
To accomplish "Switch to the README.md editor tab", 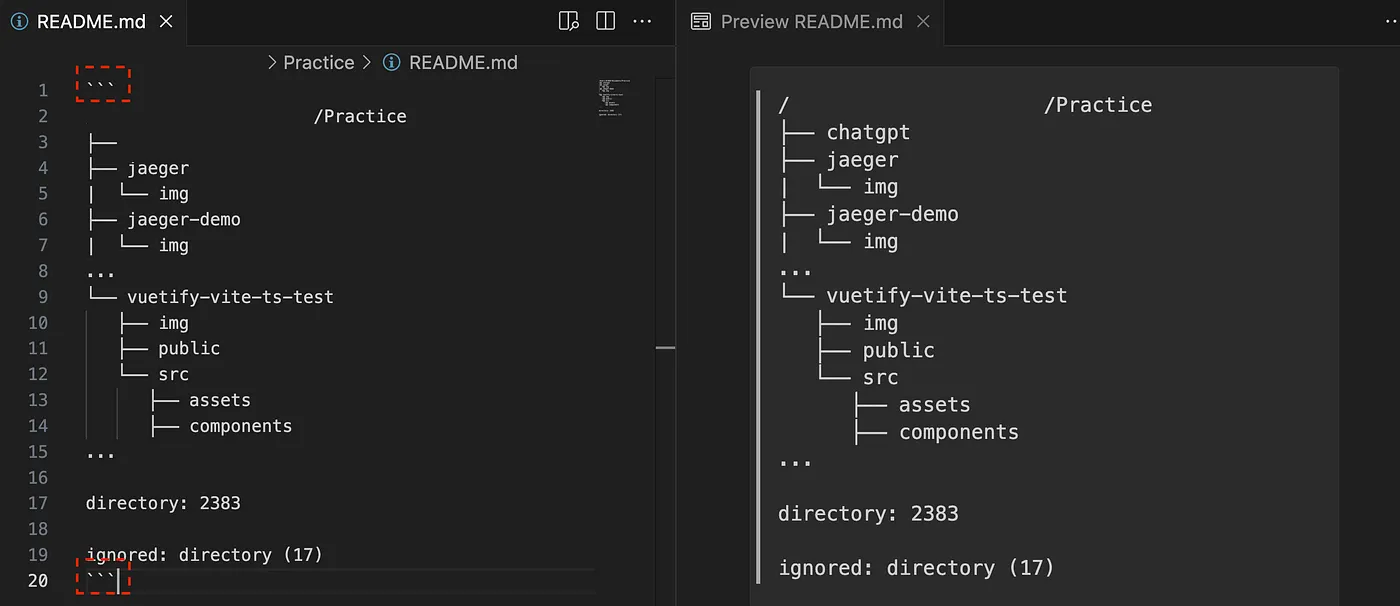I will coord(92,22).
